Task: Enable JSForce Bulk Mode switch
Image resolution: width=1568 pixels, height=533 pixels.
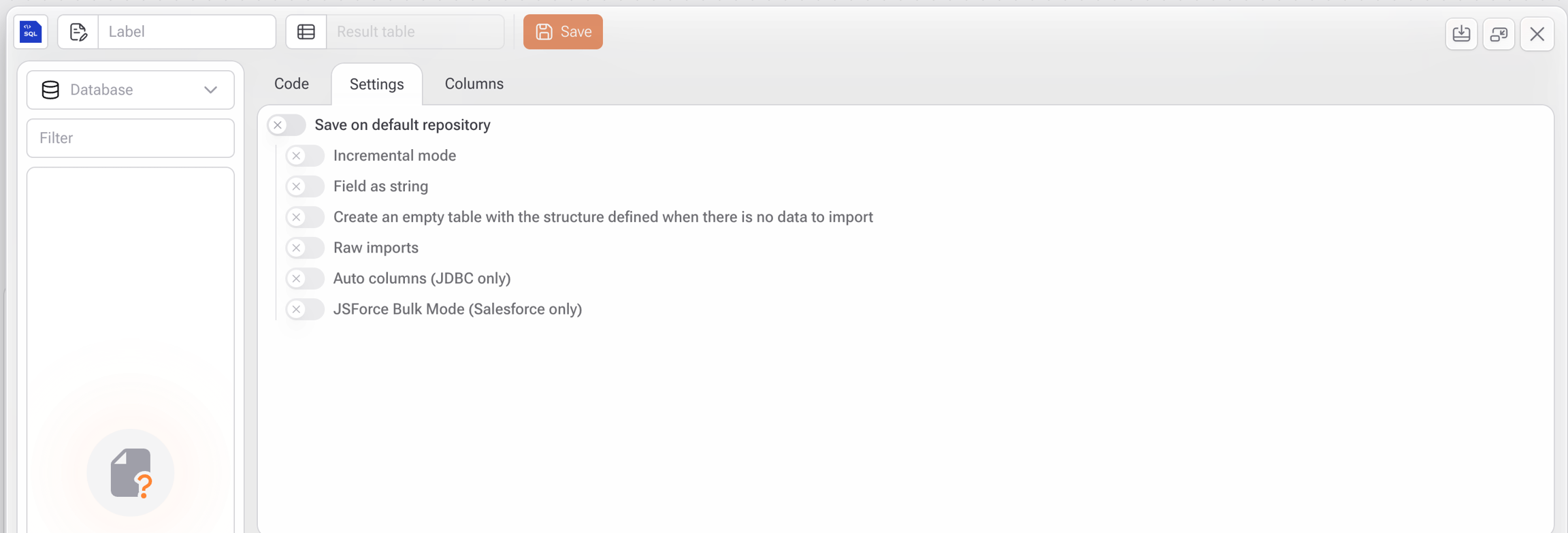Action: 305,309
